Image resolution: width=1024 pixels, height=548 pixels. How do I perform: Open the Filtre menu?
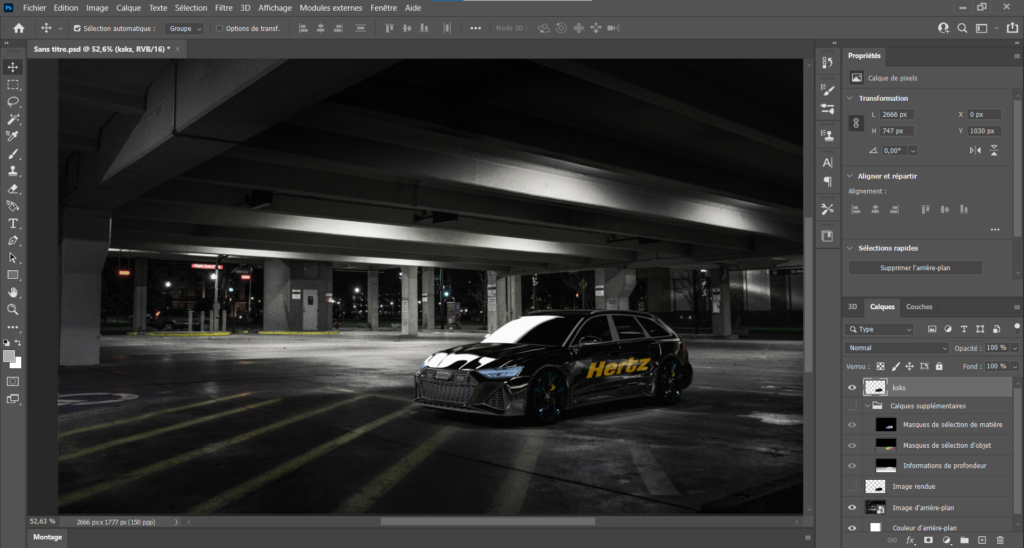(223, 8)
